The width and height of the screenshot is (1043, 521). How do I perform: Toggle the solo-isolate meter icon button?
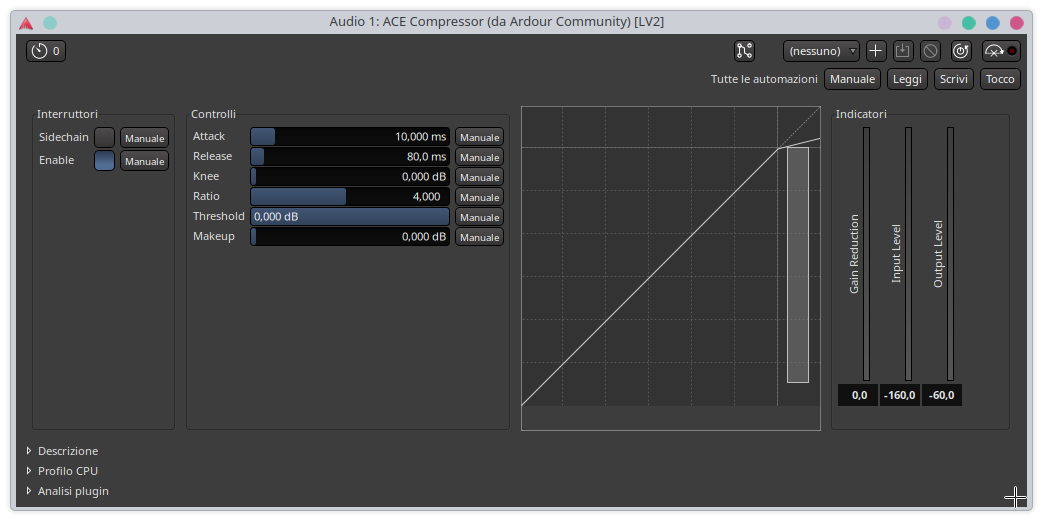pyautogui.click(x=1001, y=51)
